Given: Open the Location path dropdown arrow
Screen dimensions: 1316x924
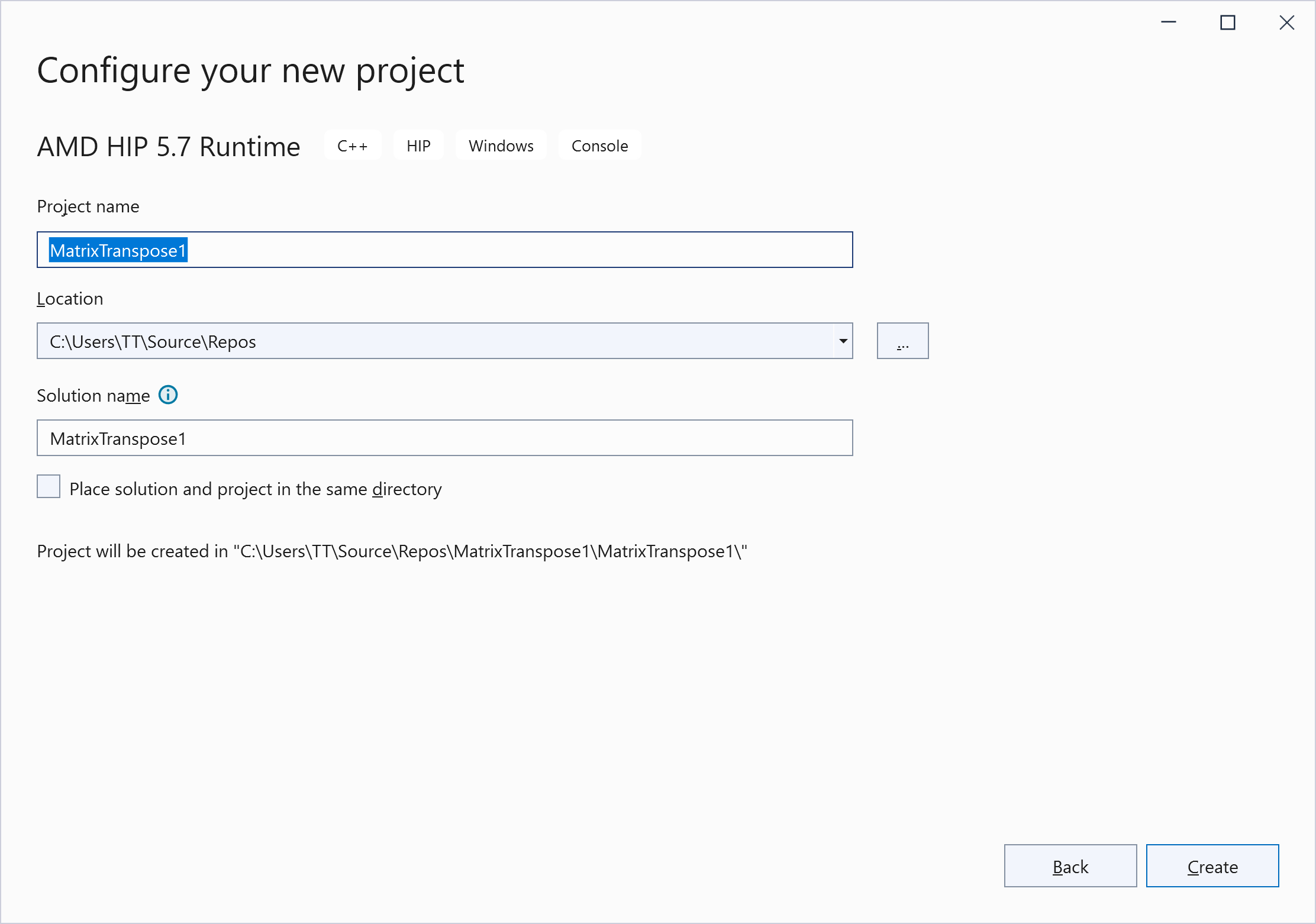Looking at the screenshot, I should click(x=843, y=341).
